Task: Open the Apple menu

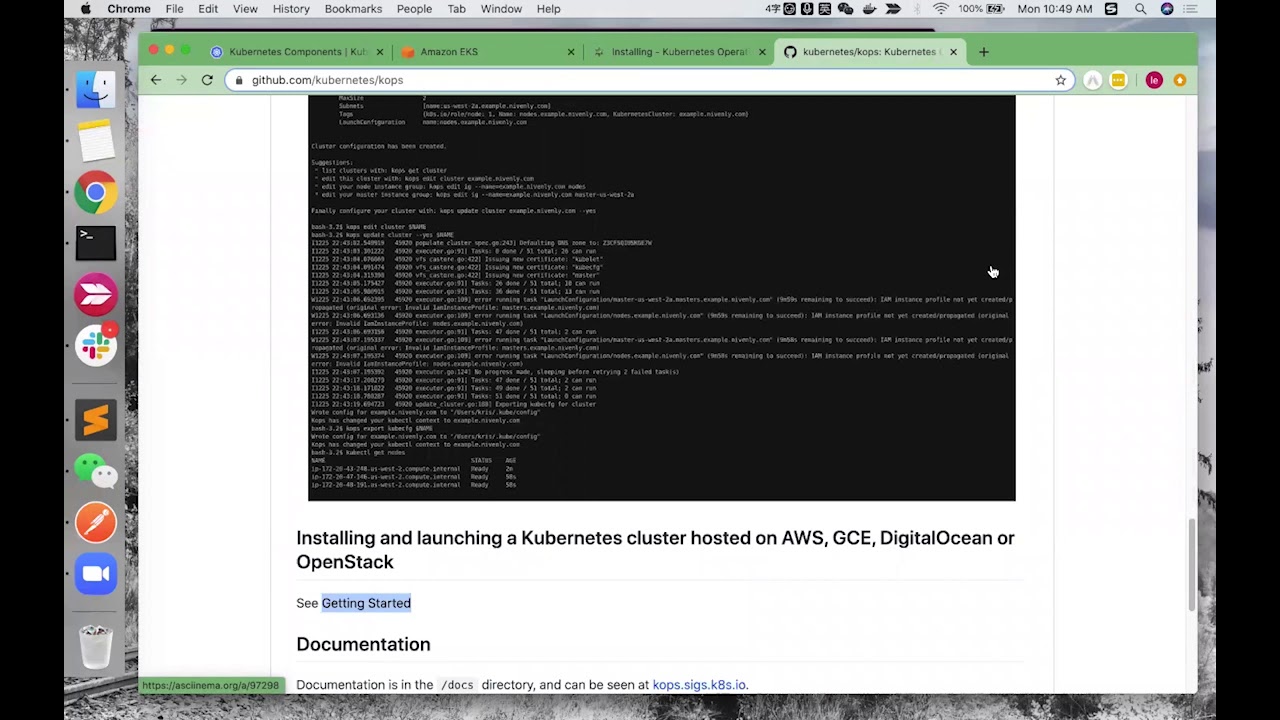Action: tap(85, 9)
